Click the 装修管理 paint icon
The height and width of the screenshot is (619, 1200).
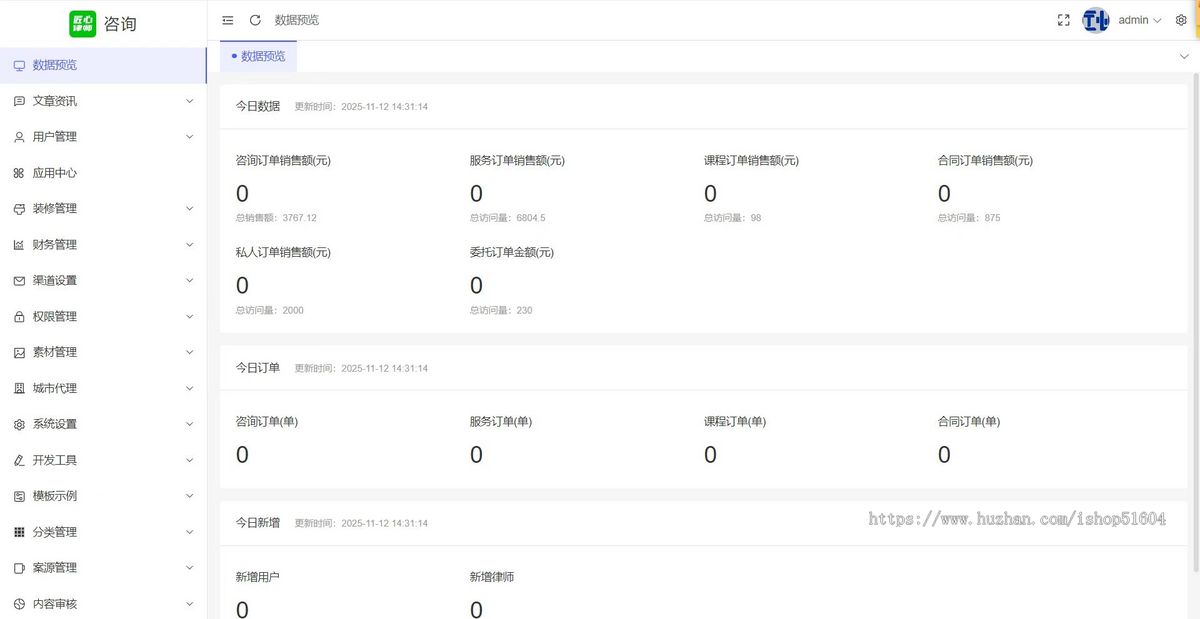pos(18,208)
